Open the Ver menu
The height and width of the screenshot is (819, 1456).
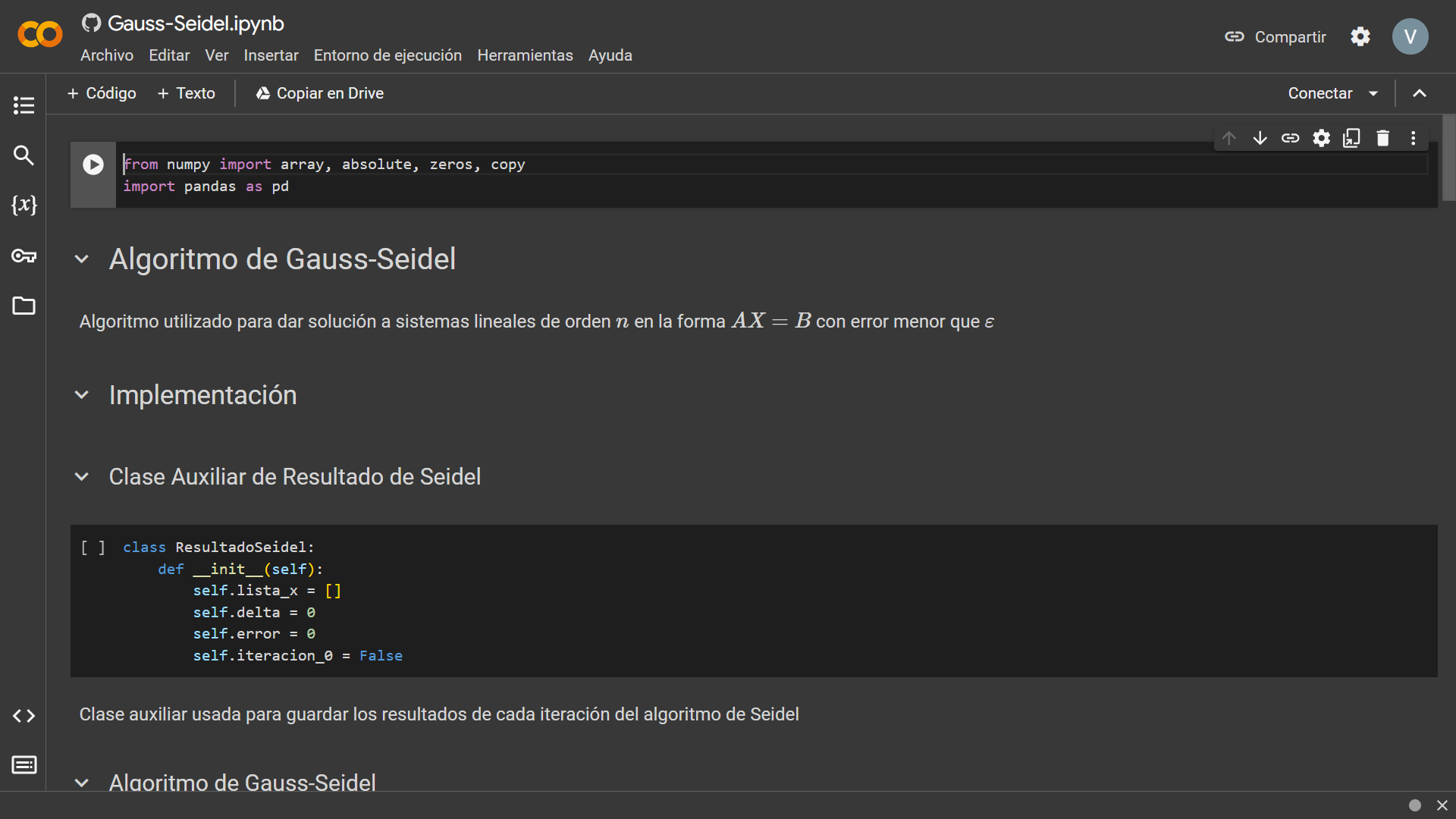216,55
